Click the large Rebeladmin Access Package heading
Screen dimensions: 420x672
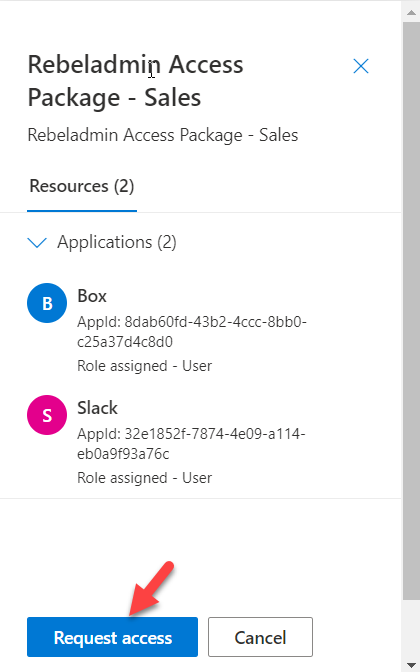(x=135, y=81)
